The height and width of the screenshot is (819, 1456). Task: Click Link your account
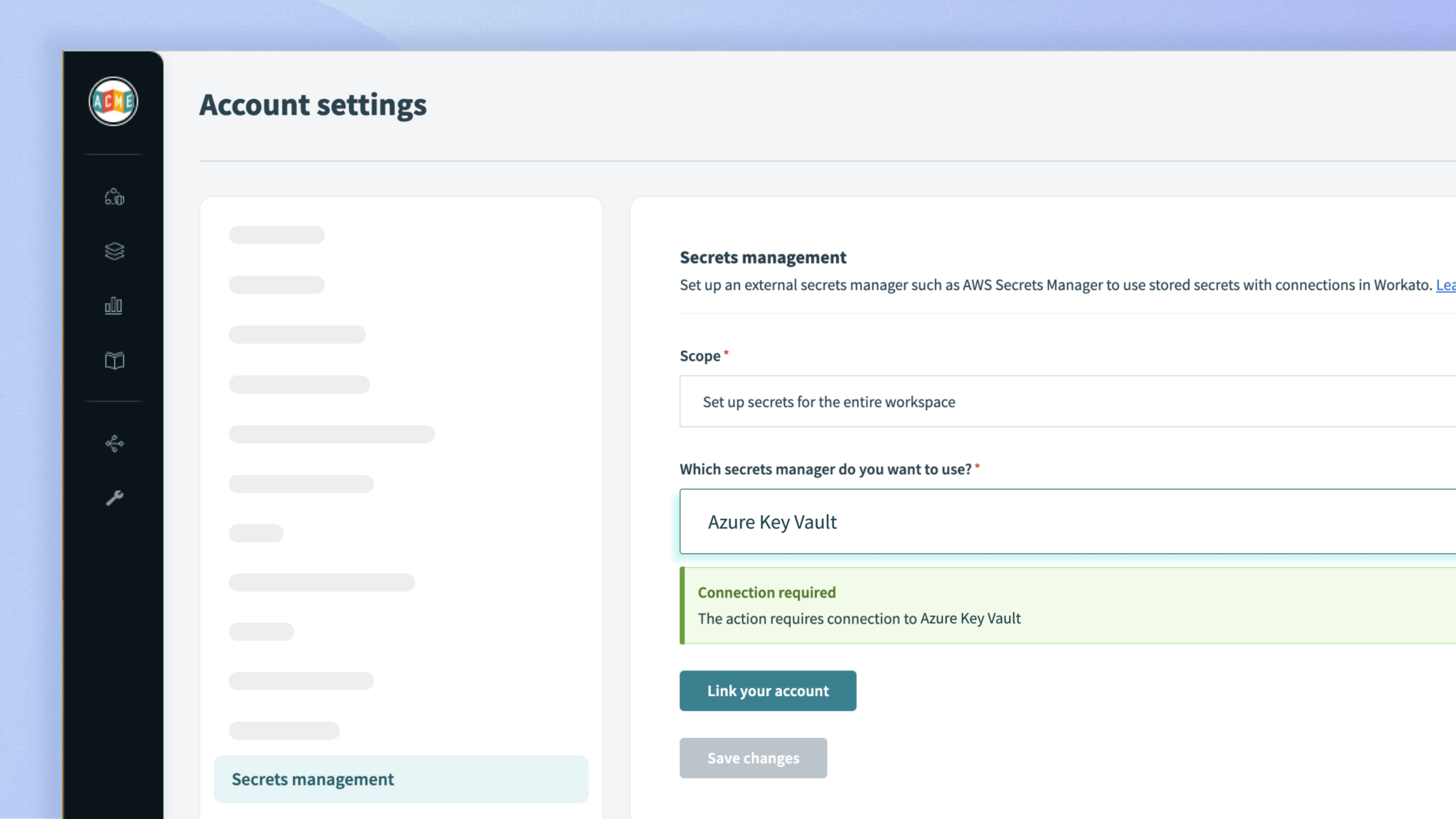[x=768, y=690]
